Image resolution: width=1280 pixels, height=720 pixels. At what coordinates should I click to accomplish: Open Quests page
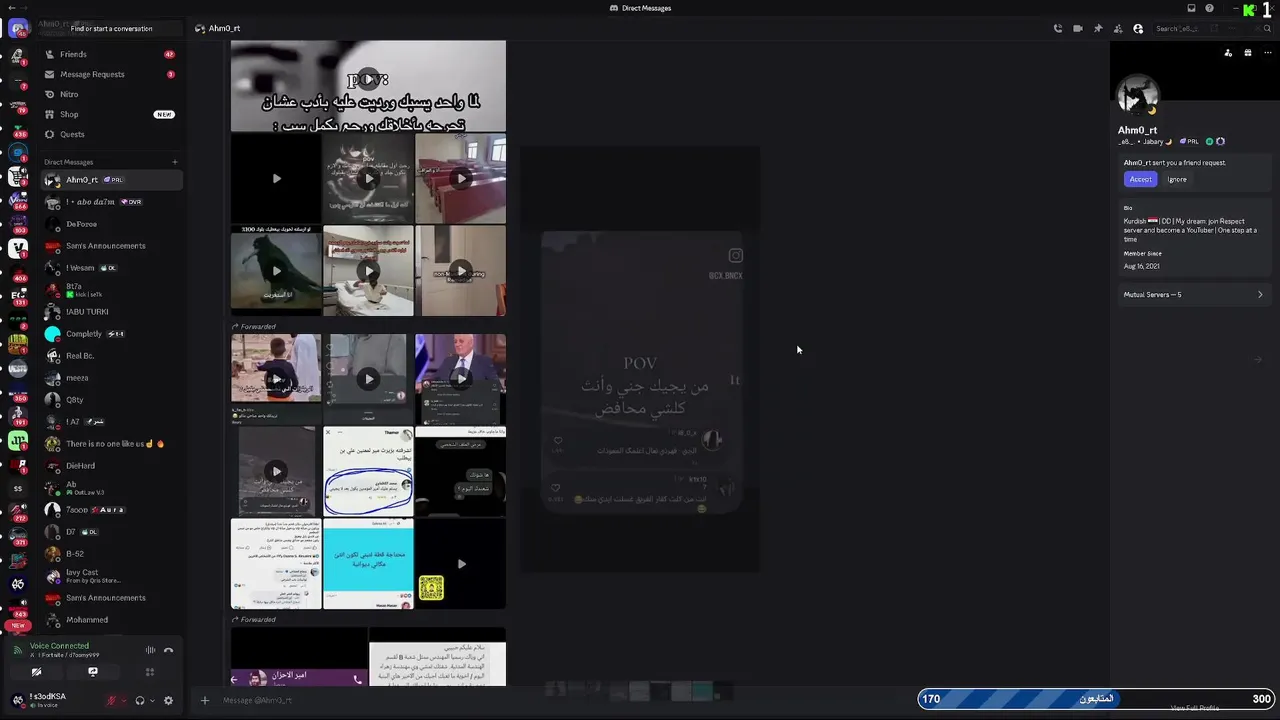pos(110,134)
